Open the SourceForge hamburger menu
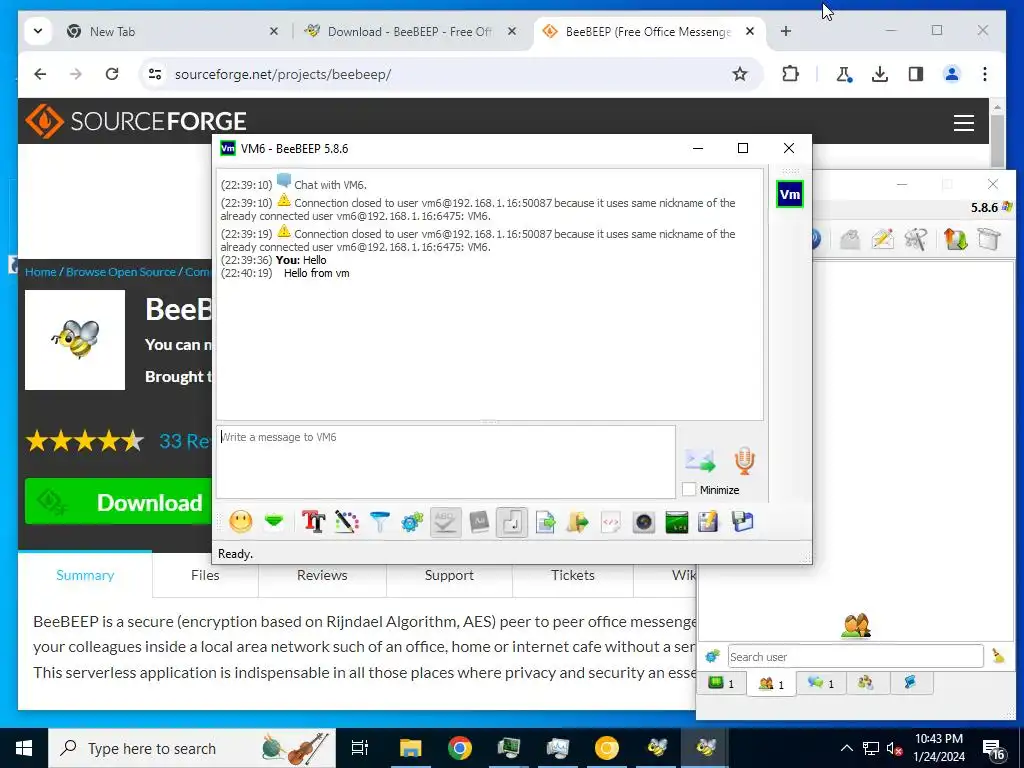Viewport: 1024px width, 768px height. pyautogui.click(x=964, y=123)
